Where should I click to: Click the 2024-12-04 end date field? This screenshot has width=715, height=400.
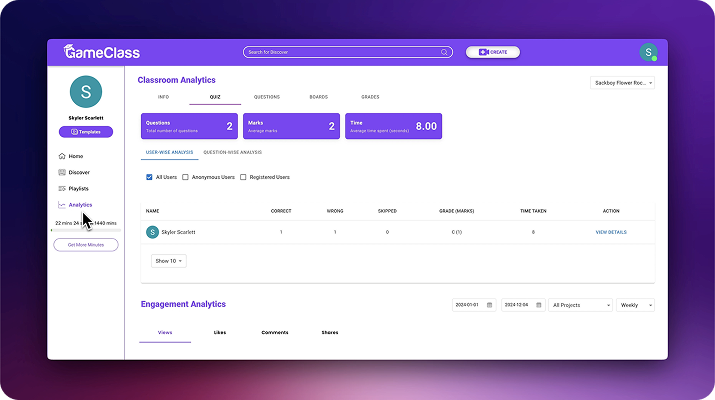[x=523, y=305]
